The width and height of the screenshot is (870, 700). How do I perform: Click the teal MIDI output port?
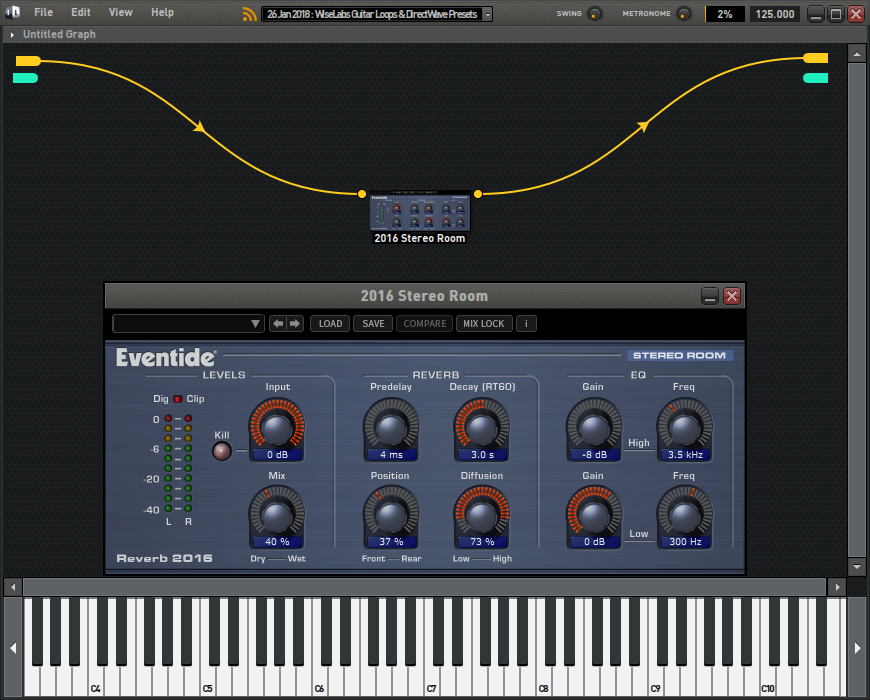pos(816,78)
